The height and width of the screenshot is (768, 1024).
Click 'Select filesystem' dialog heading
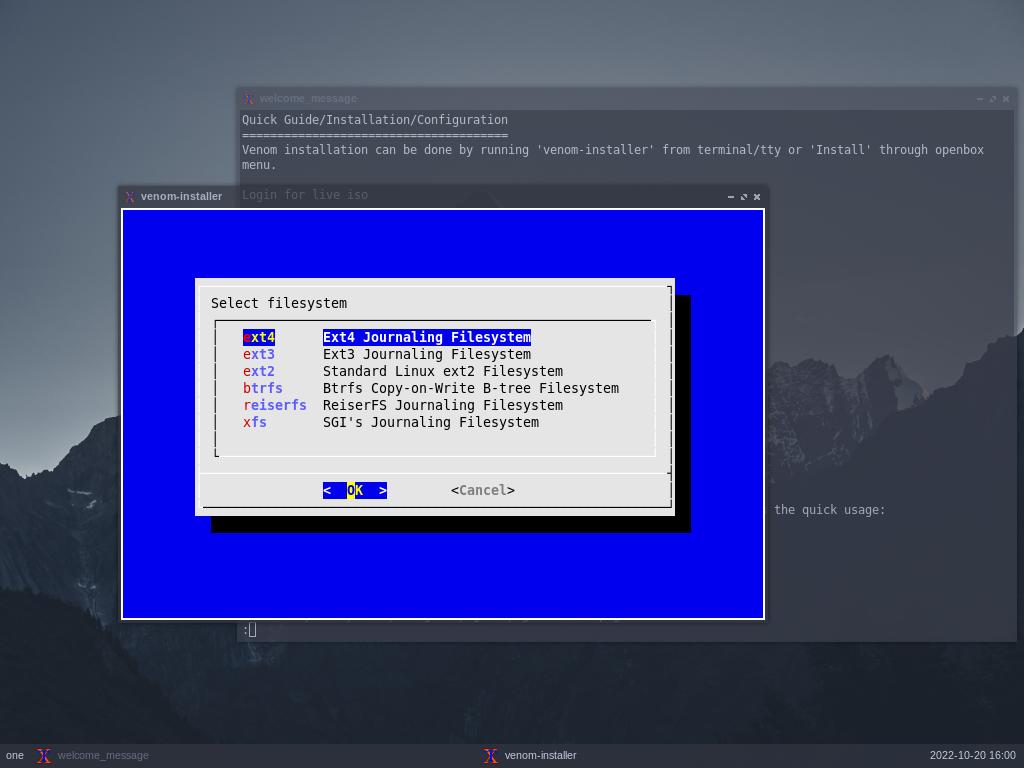pyautogui.click(x=279, y=303)
